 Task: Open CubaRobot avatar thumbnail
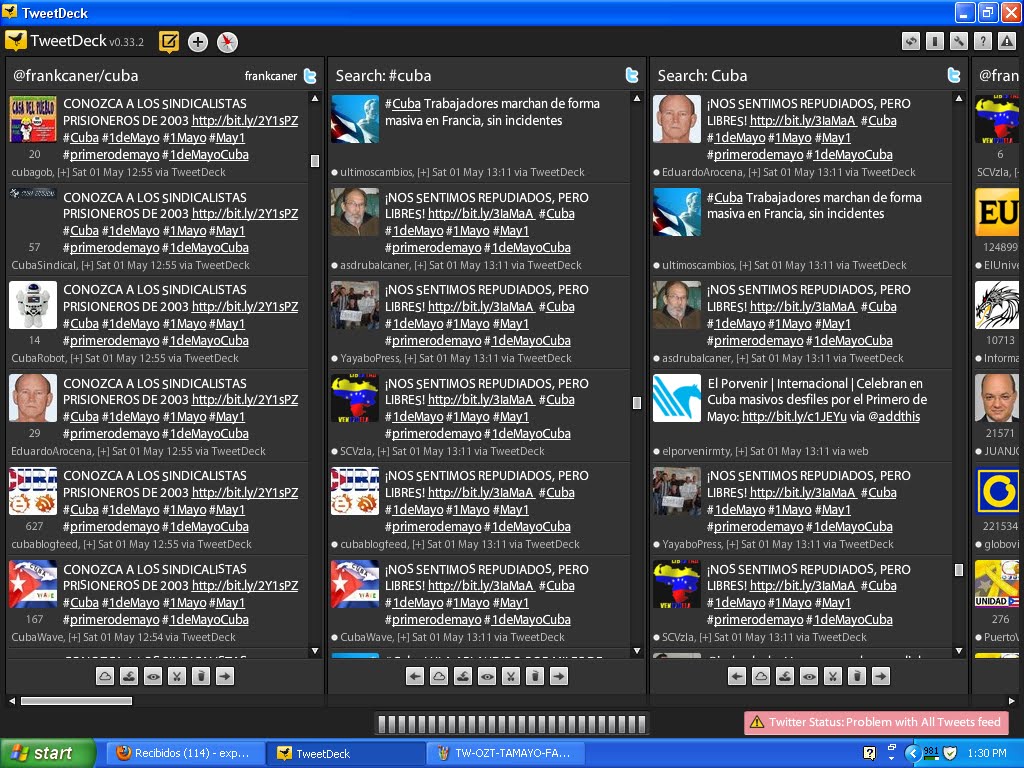(33, 305)
